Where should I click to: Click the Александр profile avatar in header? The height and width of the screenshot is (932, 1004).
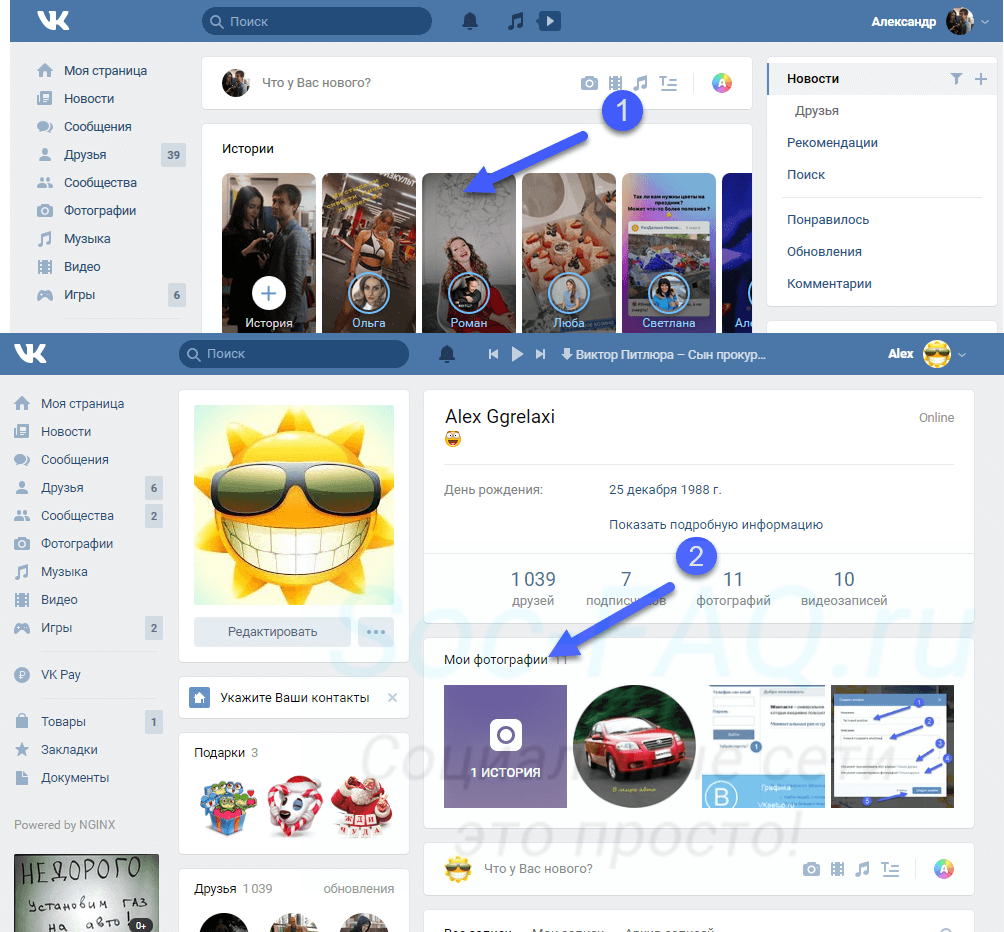(x=960, y=21)
